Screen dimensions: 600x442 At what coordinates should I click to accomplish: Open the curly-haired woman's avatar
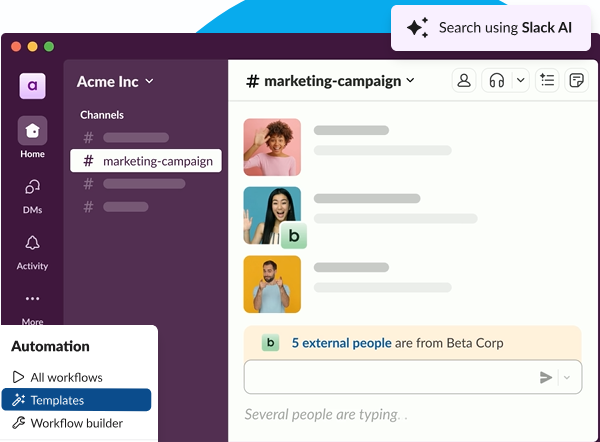(272, 147)
